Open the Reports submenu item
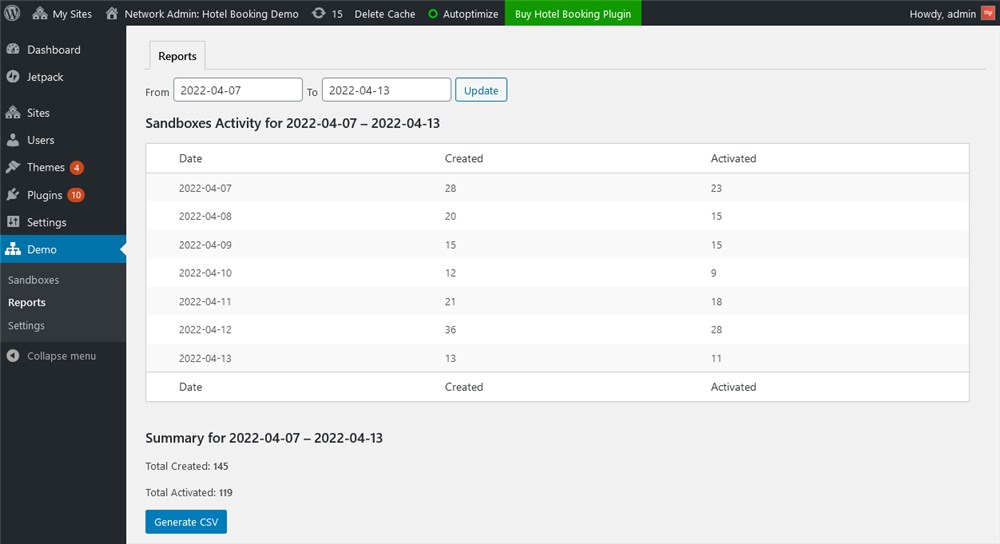The width and height of the screenshot is (1000, 544). (27, 302)
